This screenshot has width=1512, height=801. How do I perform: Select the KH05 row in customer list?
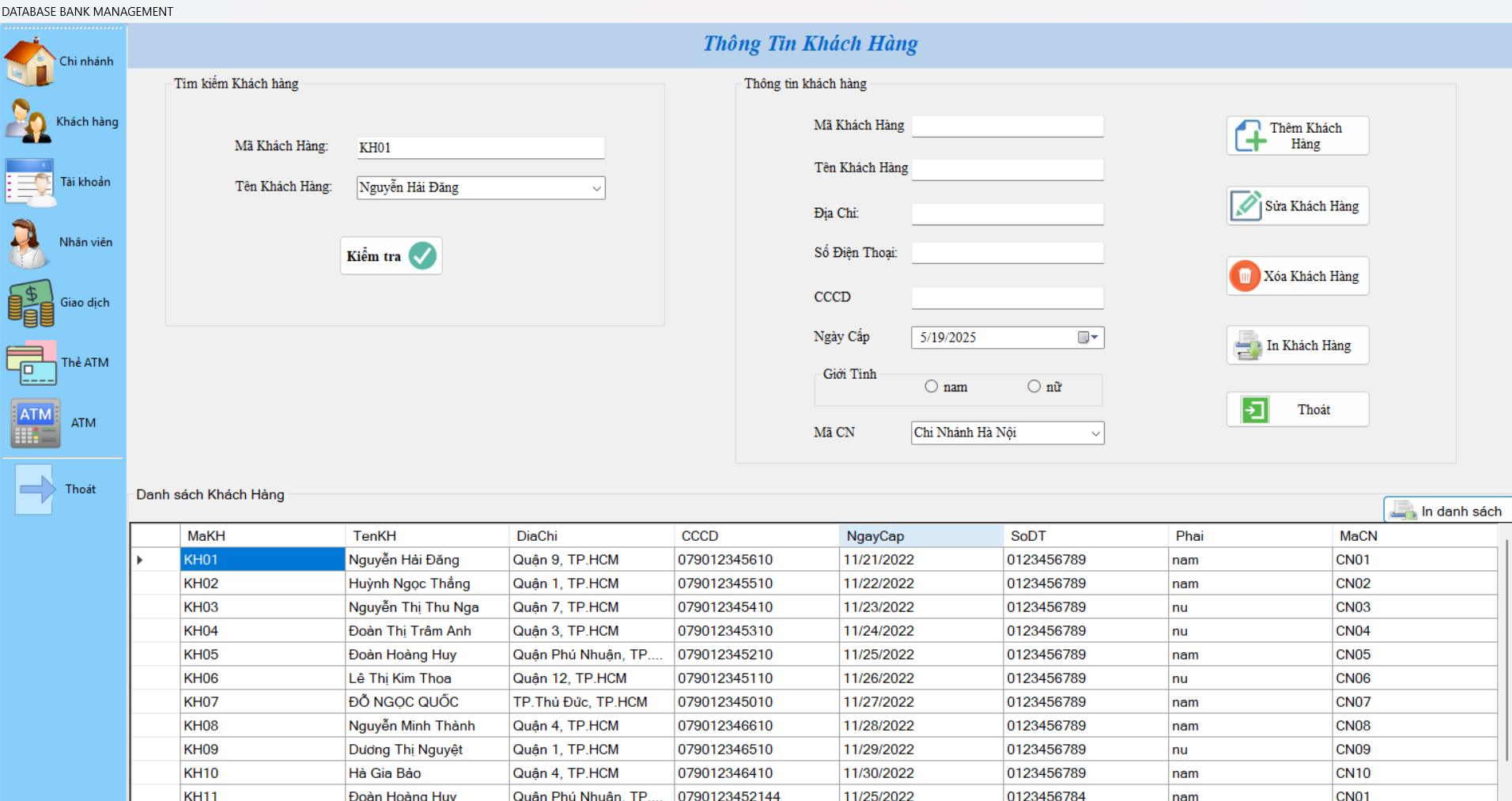(x=261, y=655)
